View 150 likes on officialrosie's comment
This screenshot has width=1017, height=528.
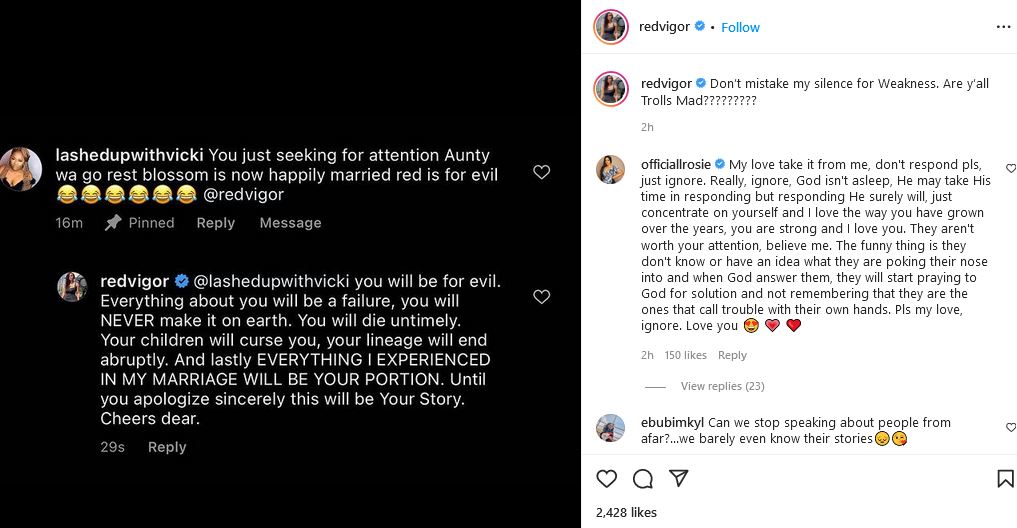[685, 355]
